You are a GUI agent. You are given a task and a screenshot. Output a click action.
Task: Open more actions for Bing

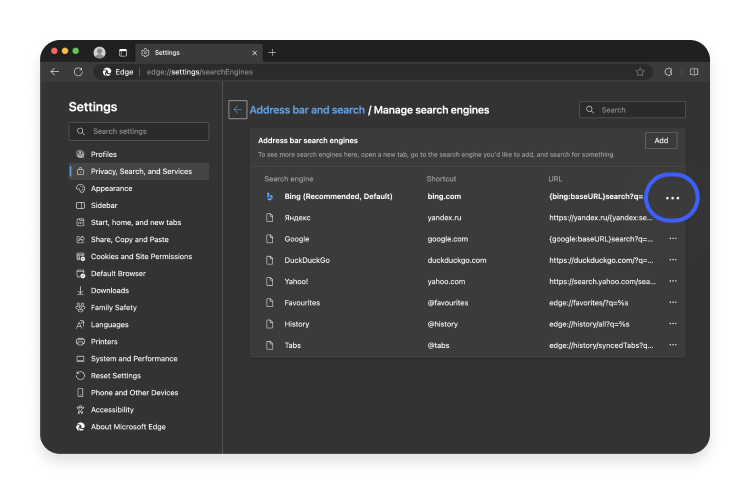tap(673, 198)
